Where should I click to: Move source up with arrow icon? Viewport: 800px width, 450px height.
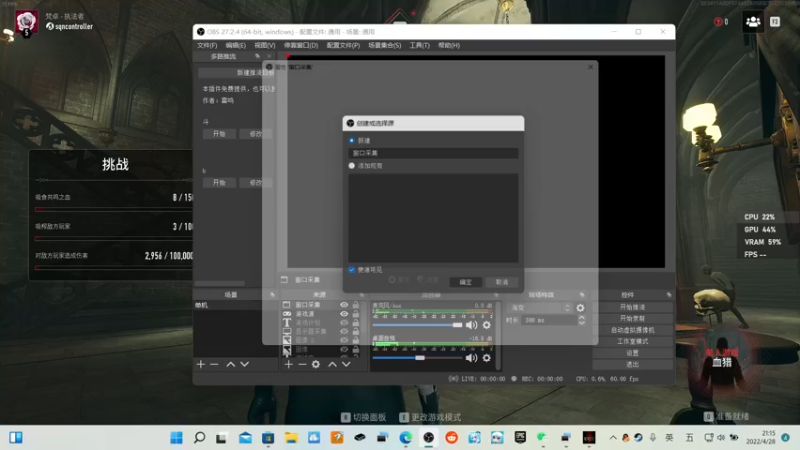tap(332, 364)
